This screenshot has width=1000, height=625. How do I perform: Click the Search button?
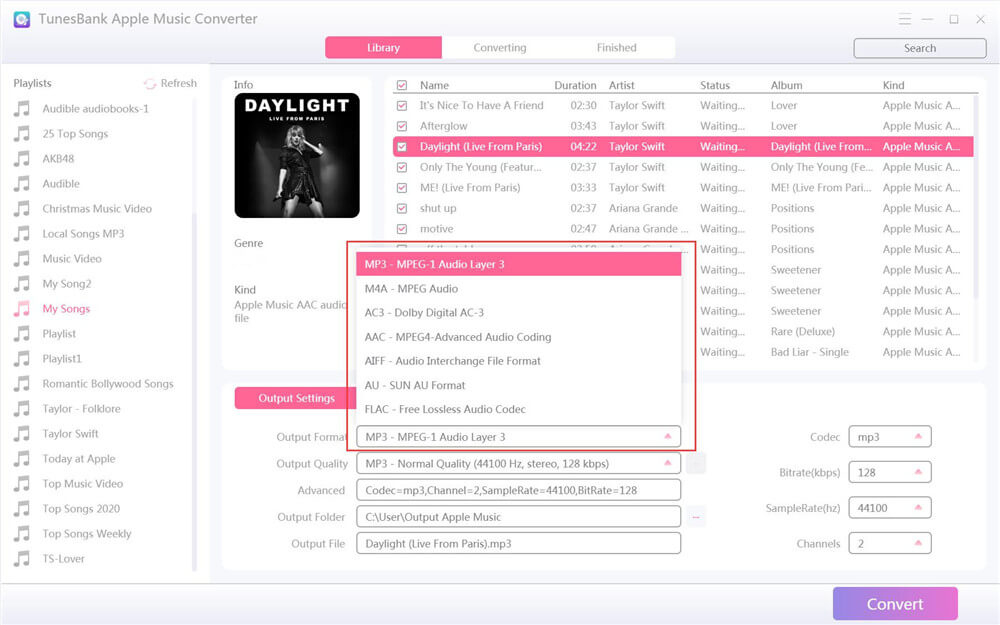[920, 48]
